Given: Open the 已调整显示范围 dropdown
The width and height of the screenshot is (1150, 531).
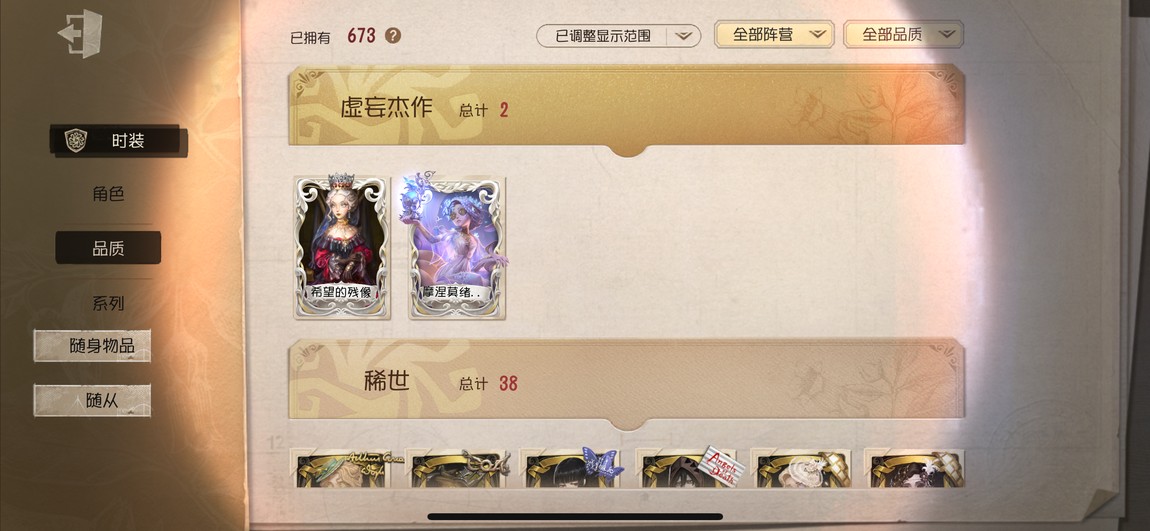Looking at the screenshot, I should [x=618, y=35].
